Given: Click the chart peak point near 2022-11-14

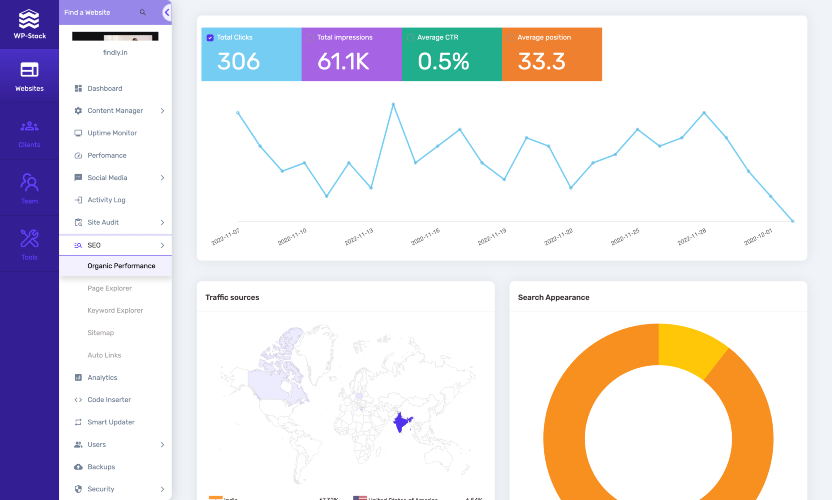Looking at the screenshot, I should (393, 104).
